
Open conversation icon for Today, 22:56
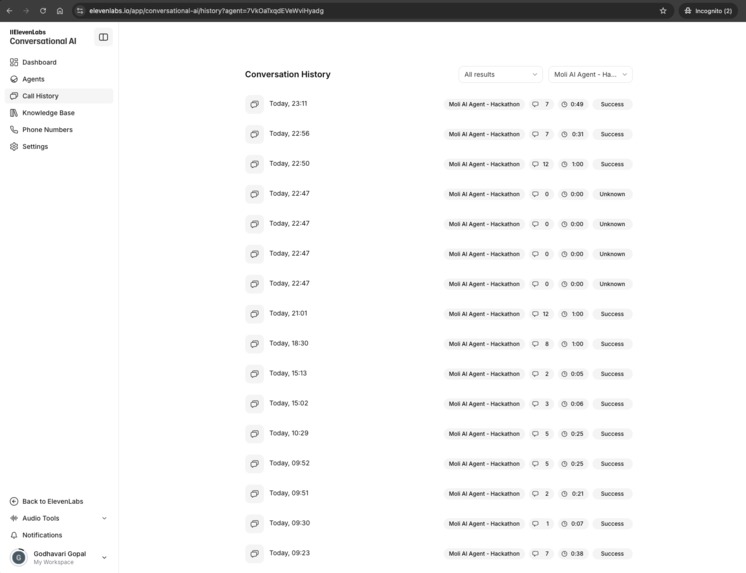255,134
